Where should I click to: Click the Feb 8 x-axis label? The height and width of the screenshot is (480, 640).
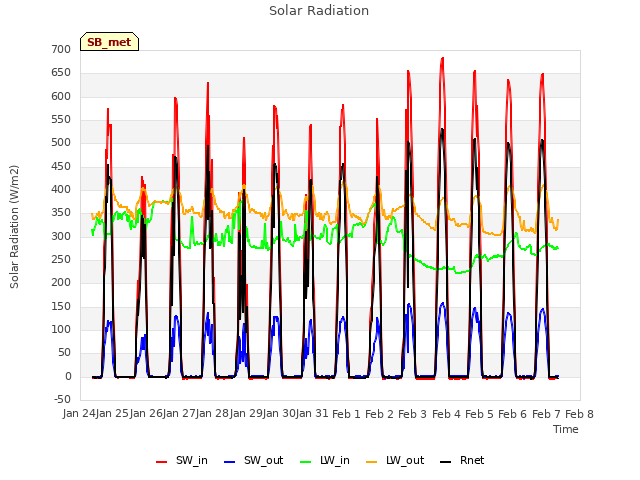pyautogui.click(x=579, y=414)
